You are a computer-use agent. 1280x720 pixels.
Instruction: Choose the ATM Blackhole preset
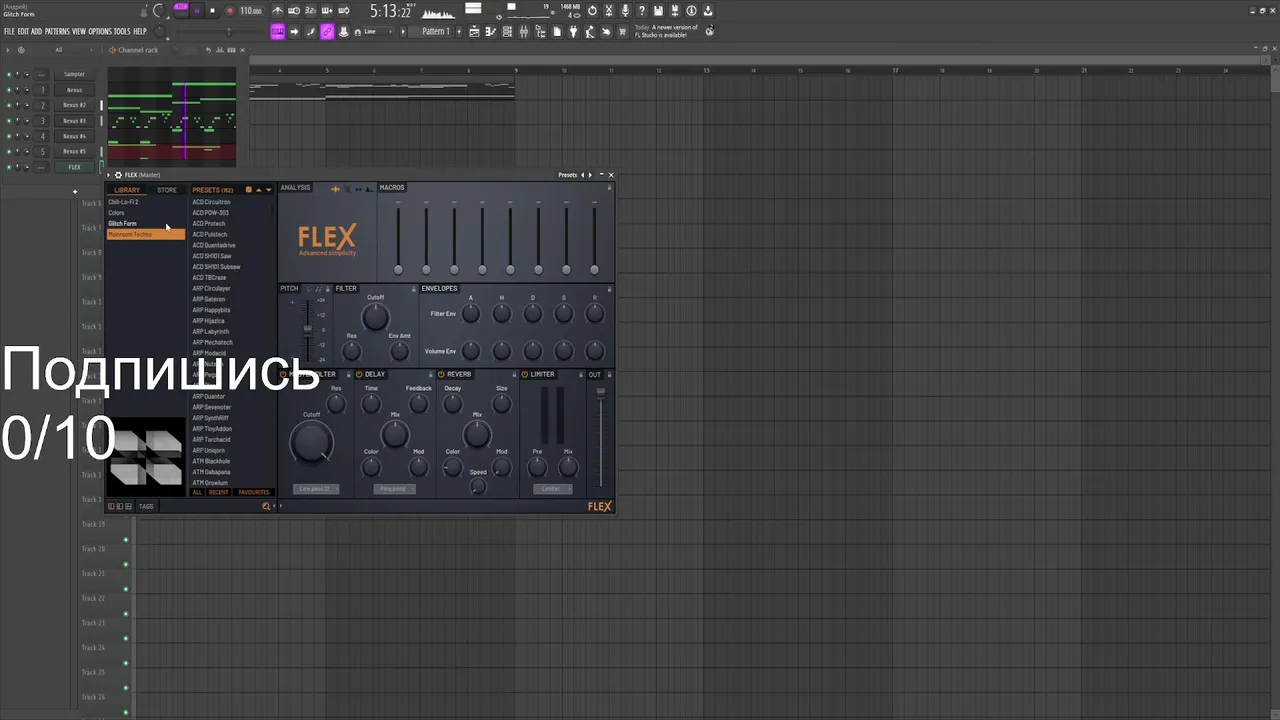click(211, 461)
